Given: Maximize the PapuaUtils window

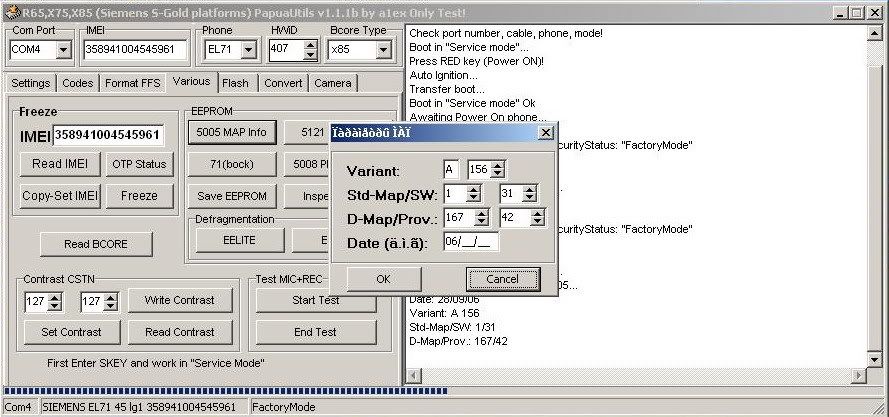Looking at the screenshot, I should coord(857,12).
